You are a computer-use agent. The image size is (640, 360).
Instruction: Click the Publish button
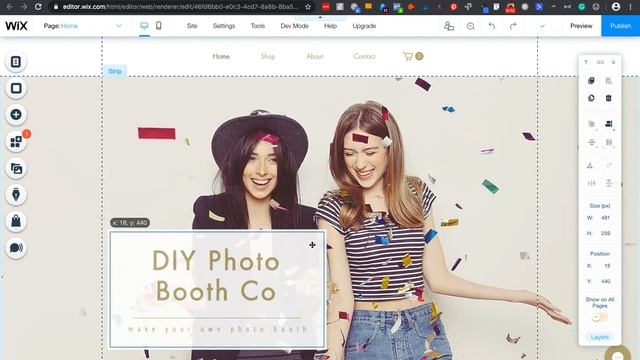(620, 26)
